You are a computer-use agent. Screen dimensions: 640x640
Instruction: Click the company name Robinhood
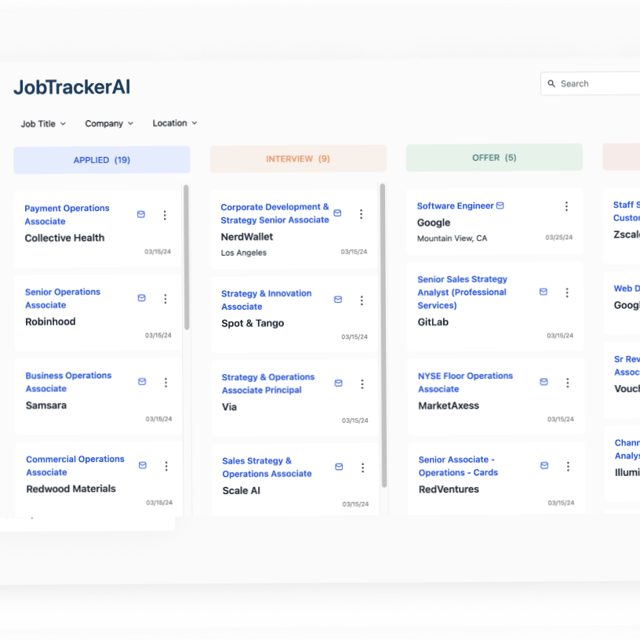tap(50, 322)
